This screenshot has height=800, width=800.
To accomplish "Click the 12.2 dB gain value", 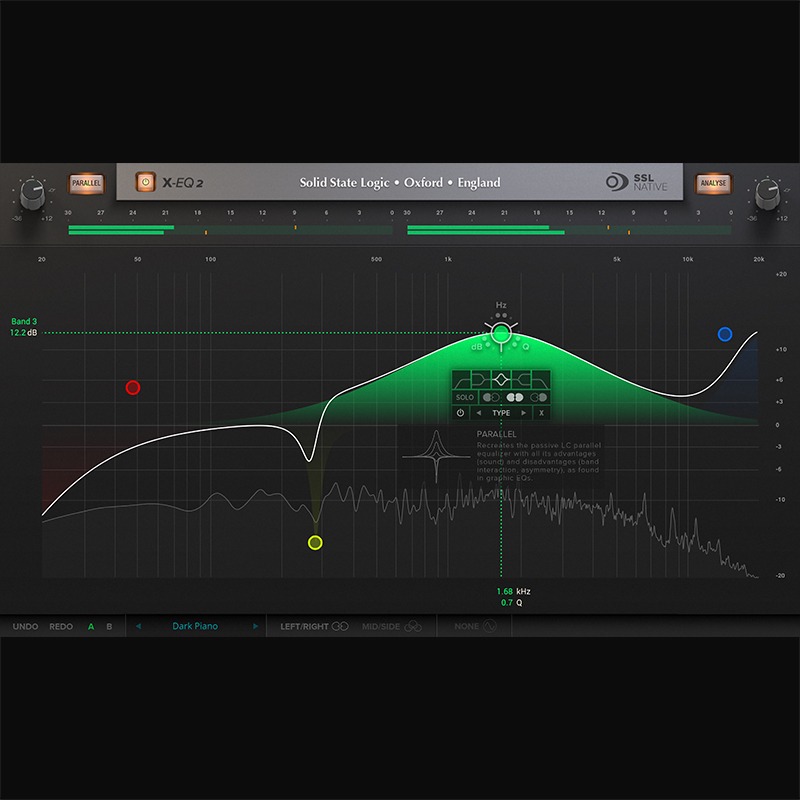I will [23, 333].
